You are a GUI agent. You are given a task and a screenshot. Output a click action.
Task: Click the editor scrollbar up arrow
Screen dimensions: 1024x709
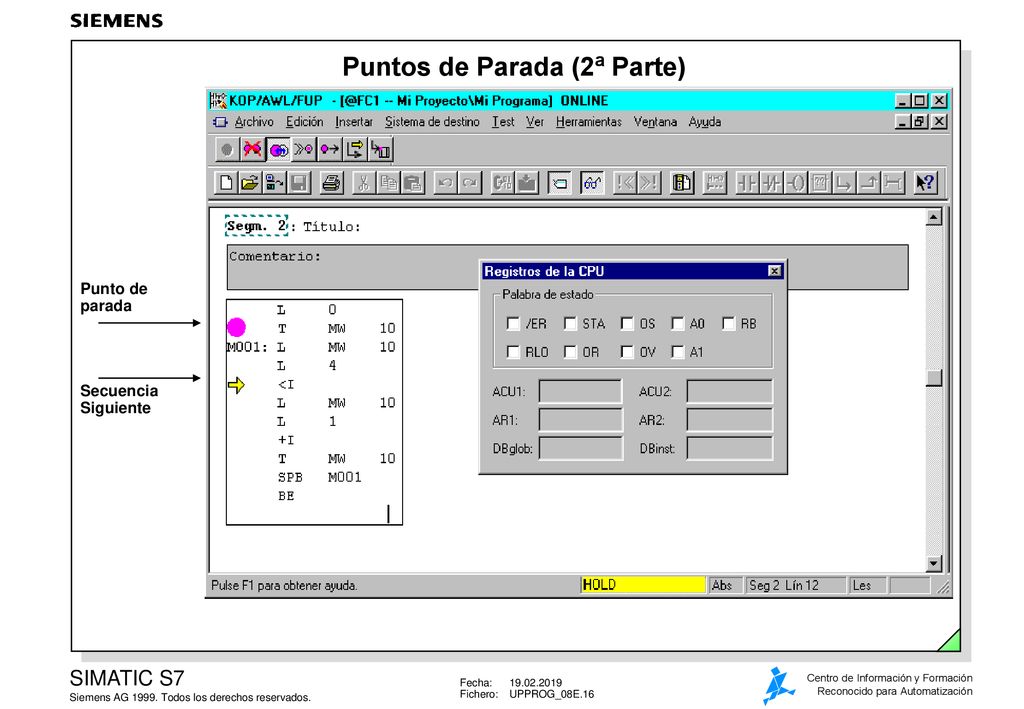(x=934, y=217)
